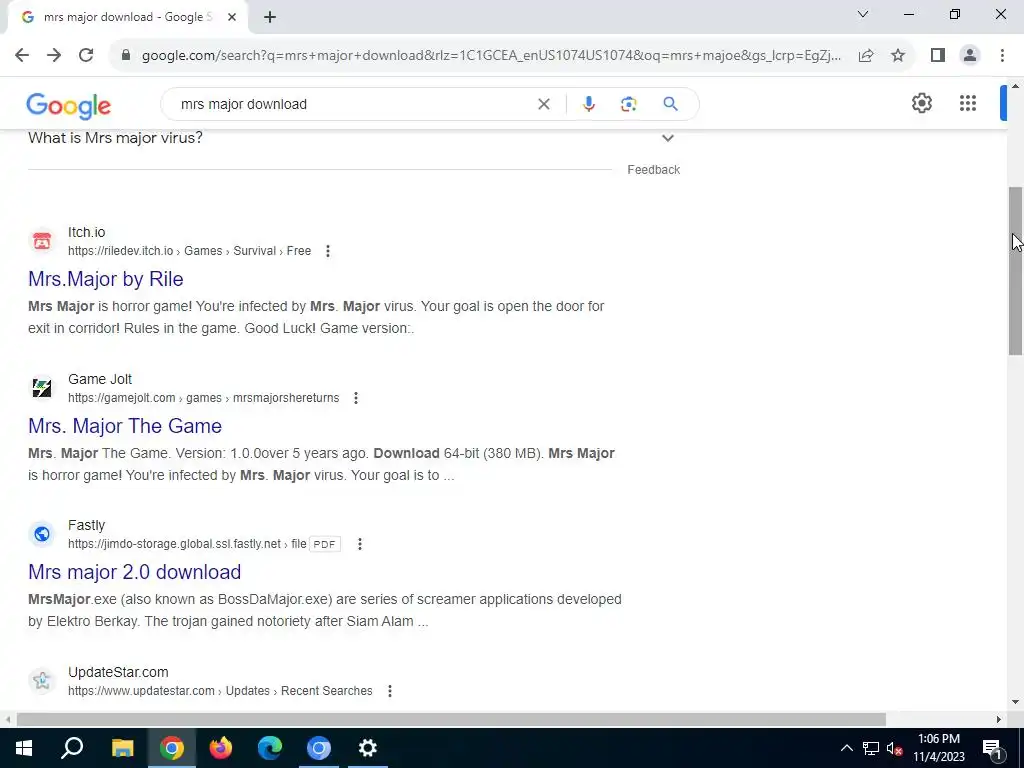Click the UpdateStar site favicon
The width and height of the screenshot is (1024, 768).
point(42,680)
